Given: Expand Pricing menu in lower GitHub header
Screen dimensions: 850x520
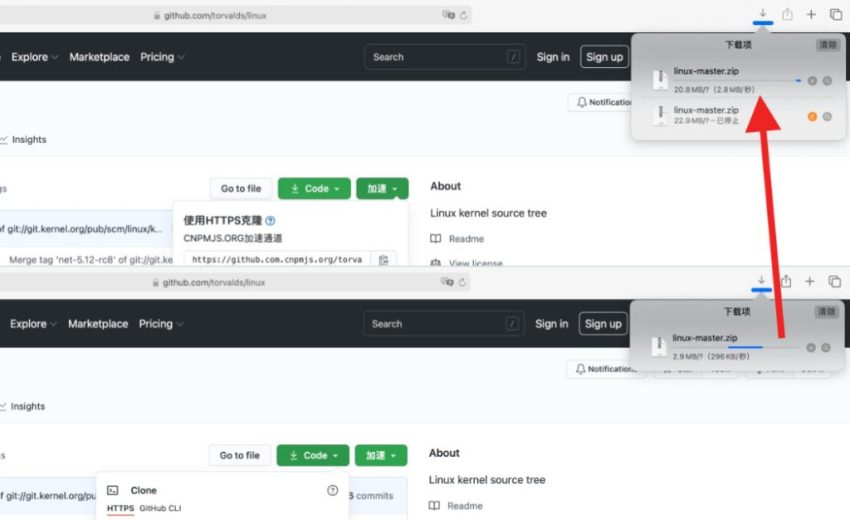Looking at the screenshot, I should [161, 324].
